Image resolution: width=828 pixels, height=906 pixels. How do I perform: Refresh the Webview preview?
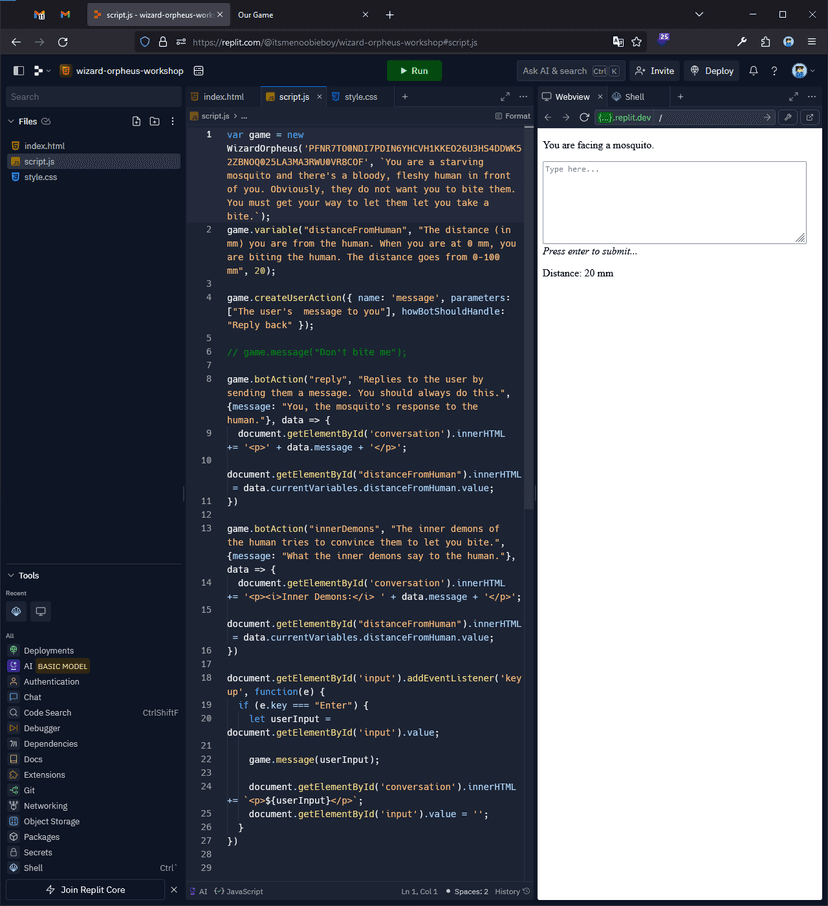pos(584,118)
